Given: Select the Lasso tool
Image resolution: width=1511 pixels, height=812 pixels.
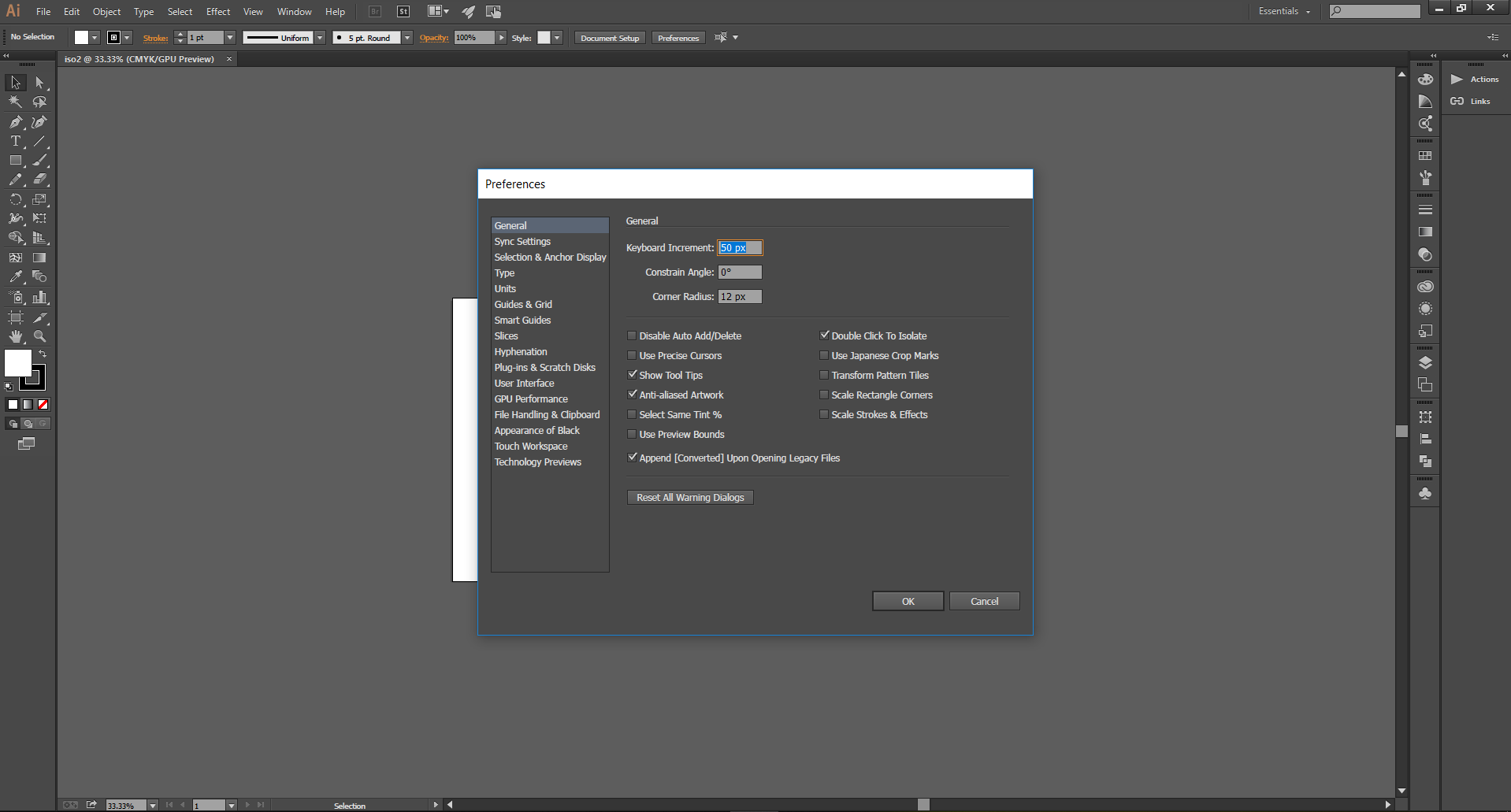Looking at the screenshot, I should (x=39, y=102).
